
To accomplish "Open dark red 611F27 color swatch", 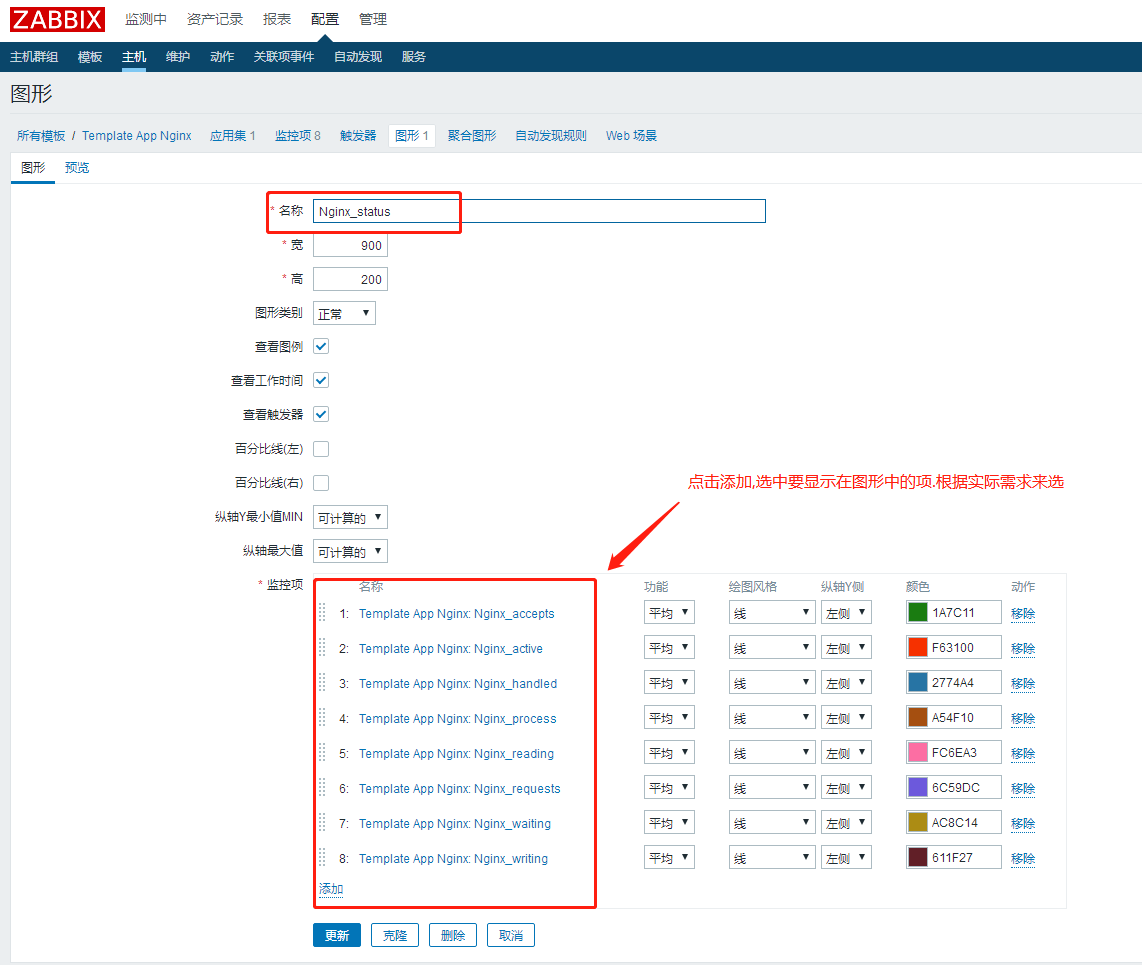I will click(918, 857).
